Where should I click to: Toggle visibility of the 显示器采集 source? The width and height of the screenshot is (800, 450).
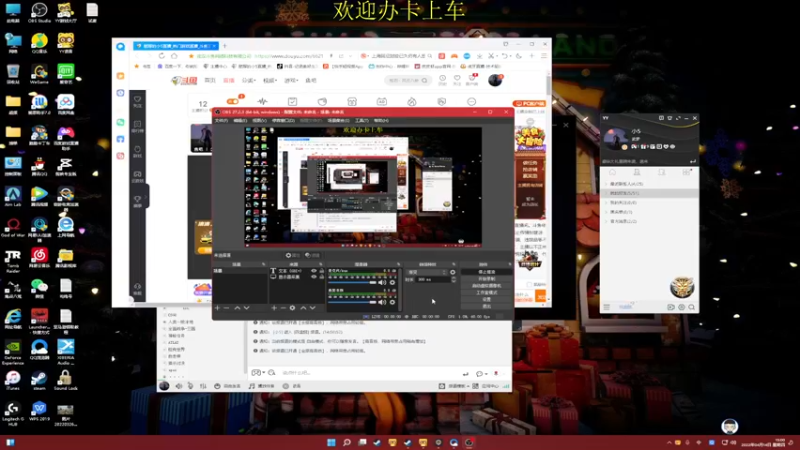point(314,277)
